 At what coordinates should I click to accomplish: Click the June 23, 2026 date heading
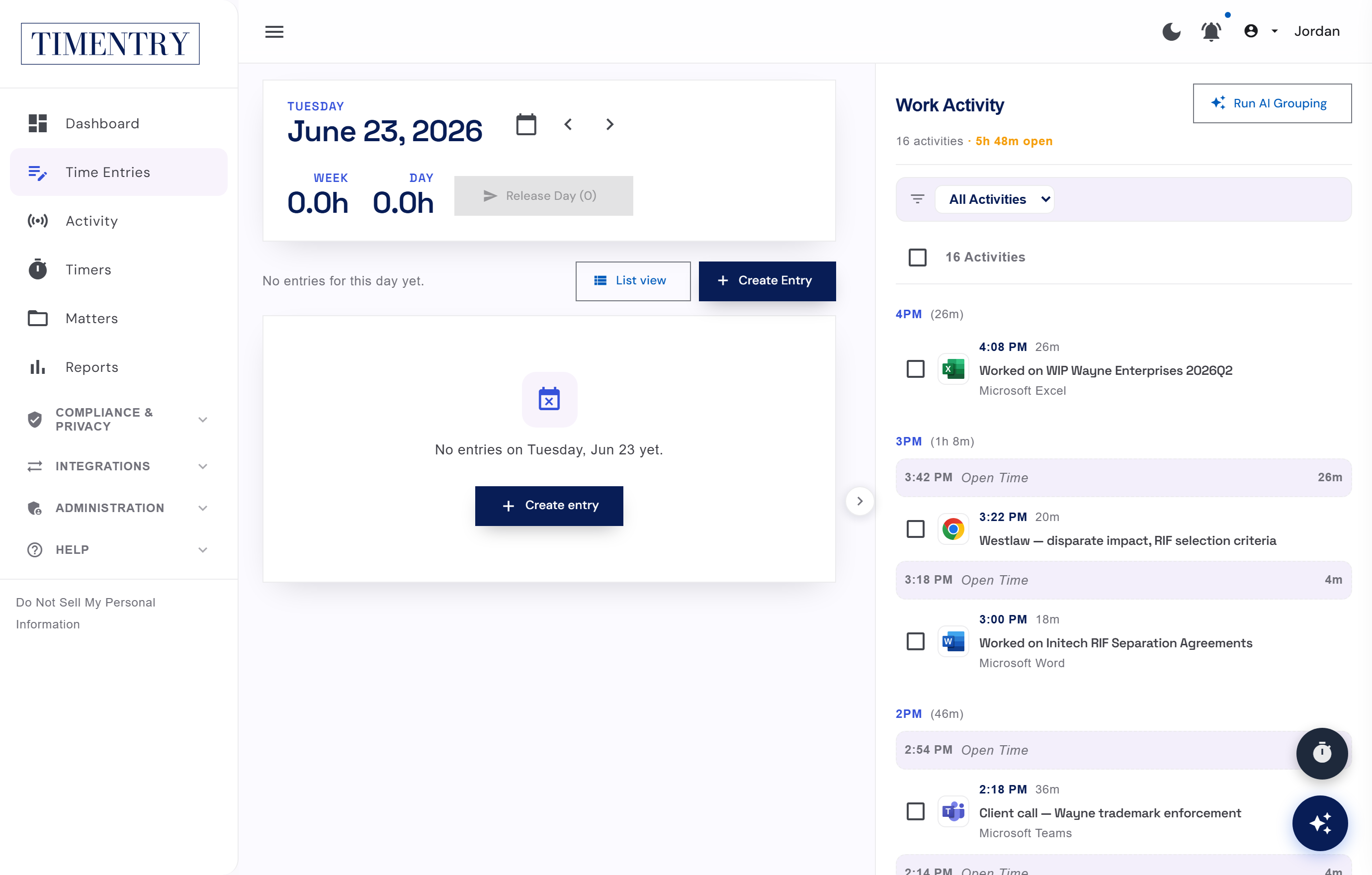coord(385,131)
